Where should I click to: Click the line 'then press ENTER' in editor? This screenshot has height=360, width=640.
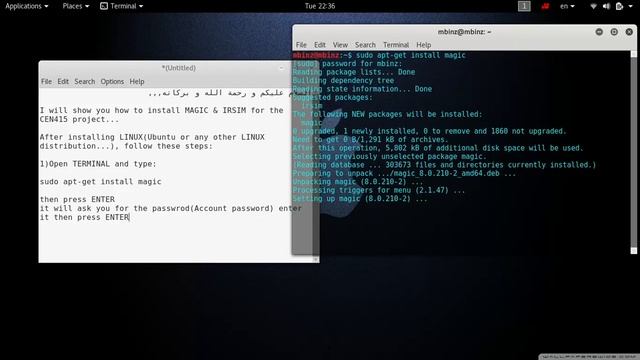click(77, 199)
